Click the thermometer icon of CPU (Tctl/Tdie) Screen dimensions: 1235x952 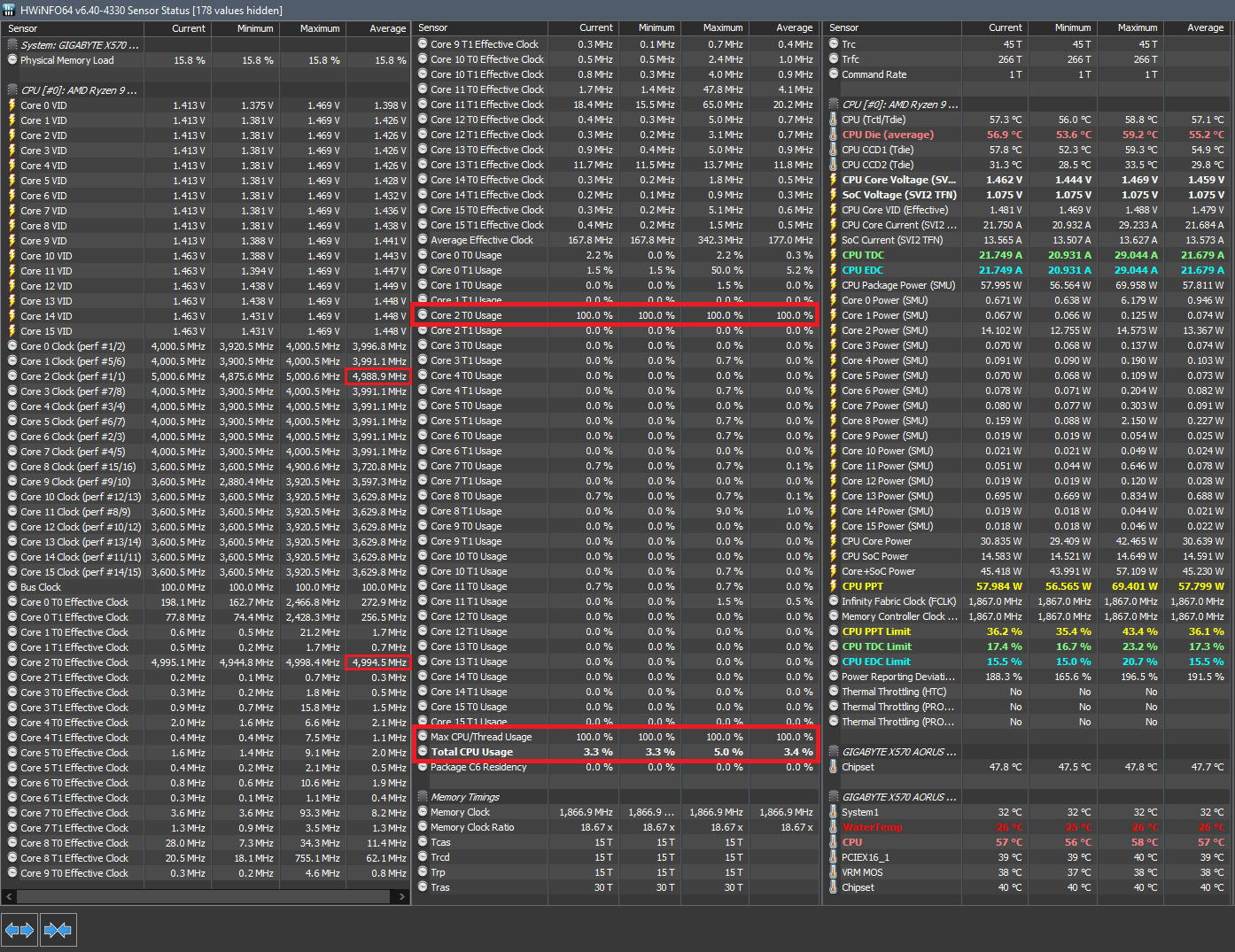(834, 120)
